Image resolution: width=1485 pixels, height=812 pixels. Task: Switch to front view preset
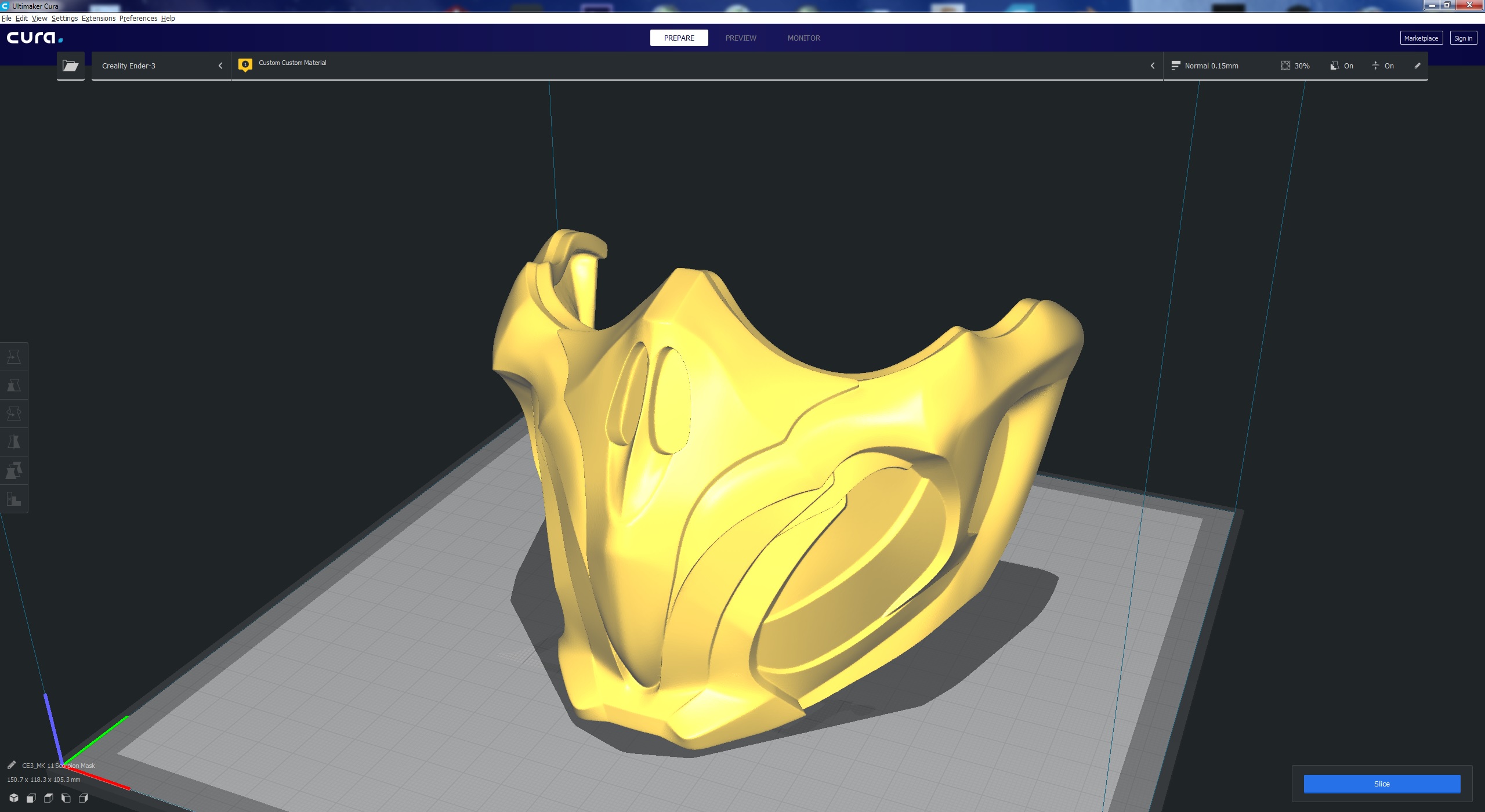click(x=30, y=797)
